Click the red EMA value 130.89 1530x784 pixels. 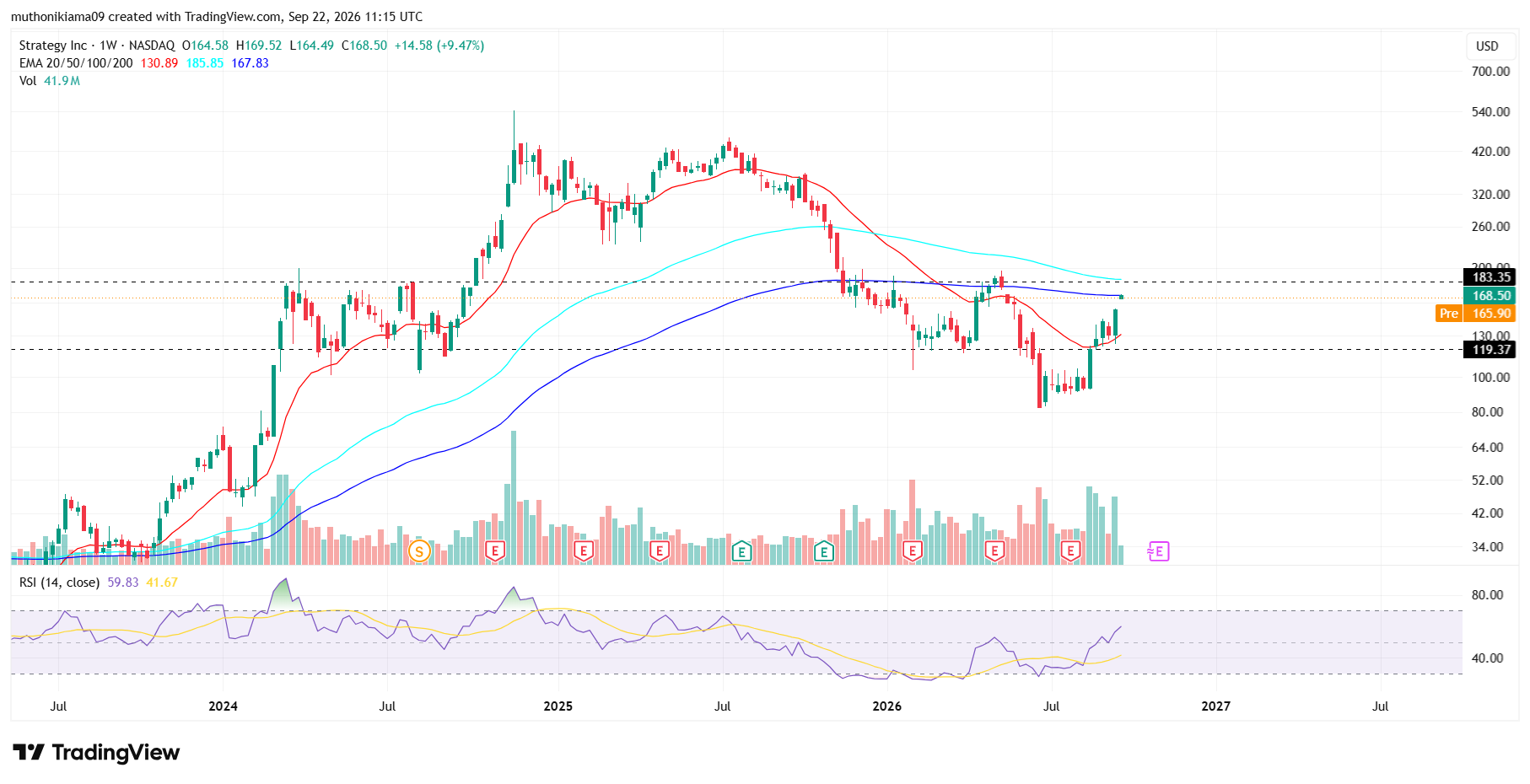[159, 63]
